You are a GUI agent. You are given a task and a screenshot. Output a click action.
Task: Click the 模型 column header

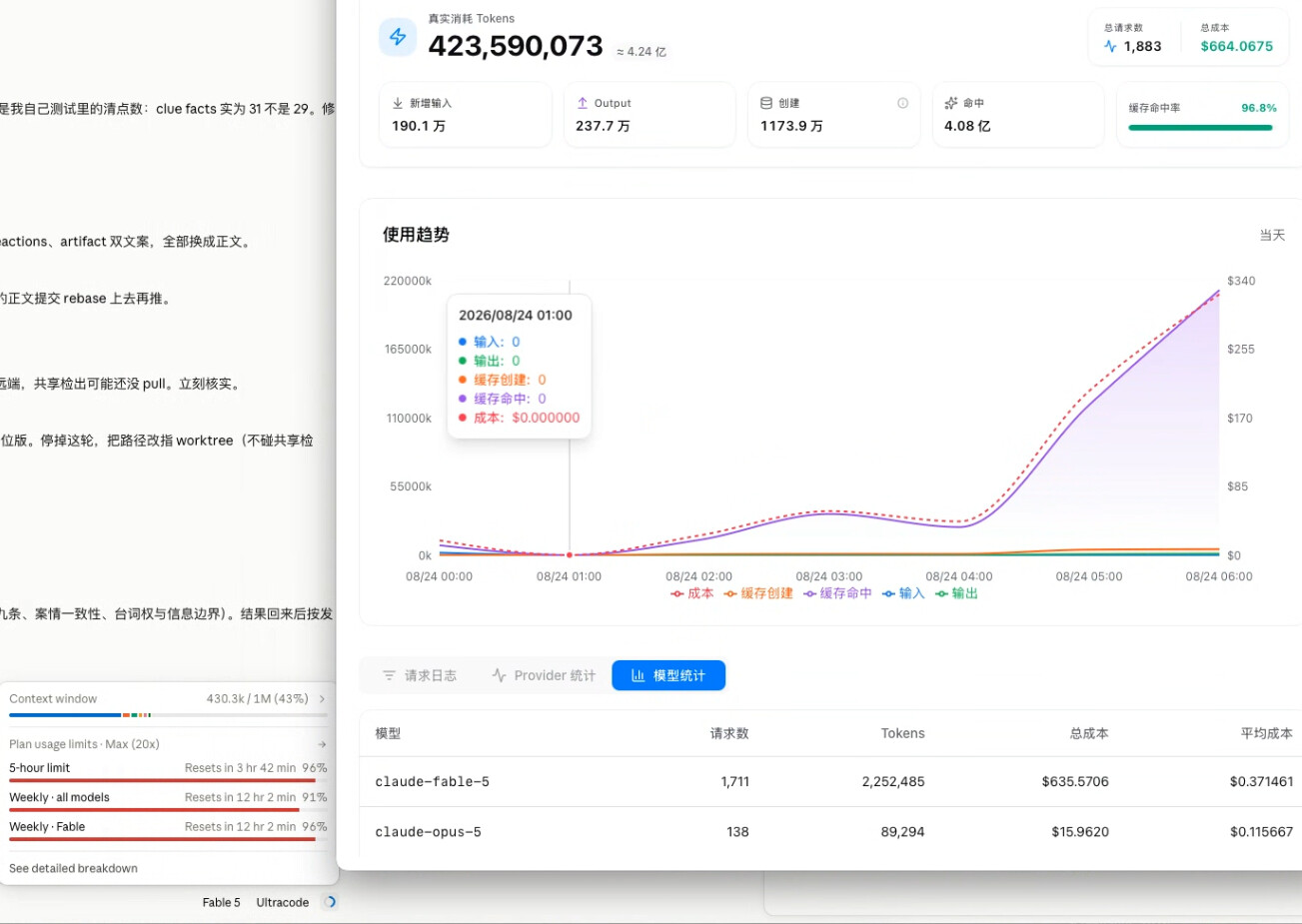(388, 733)
